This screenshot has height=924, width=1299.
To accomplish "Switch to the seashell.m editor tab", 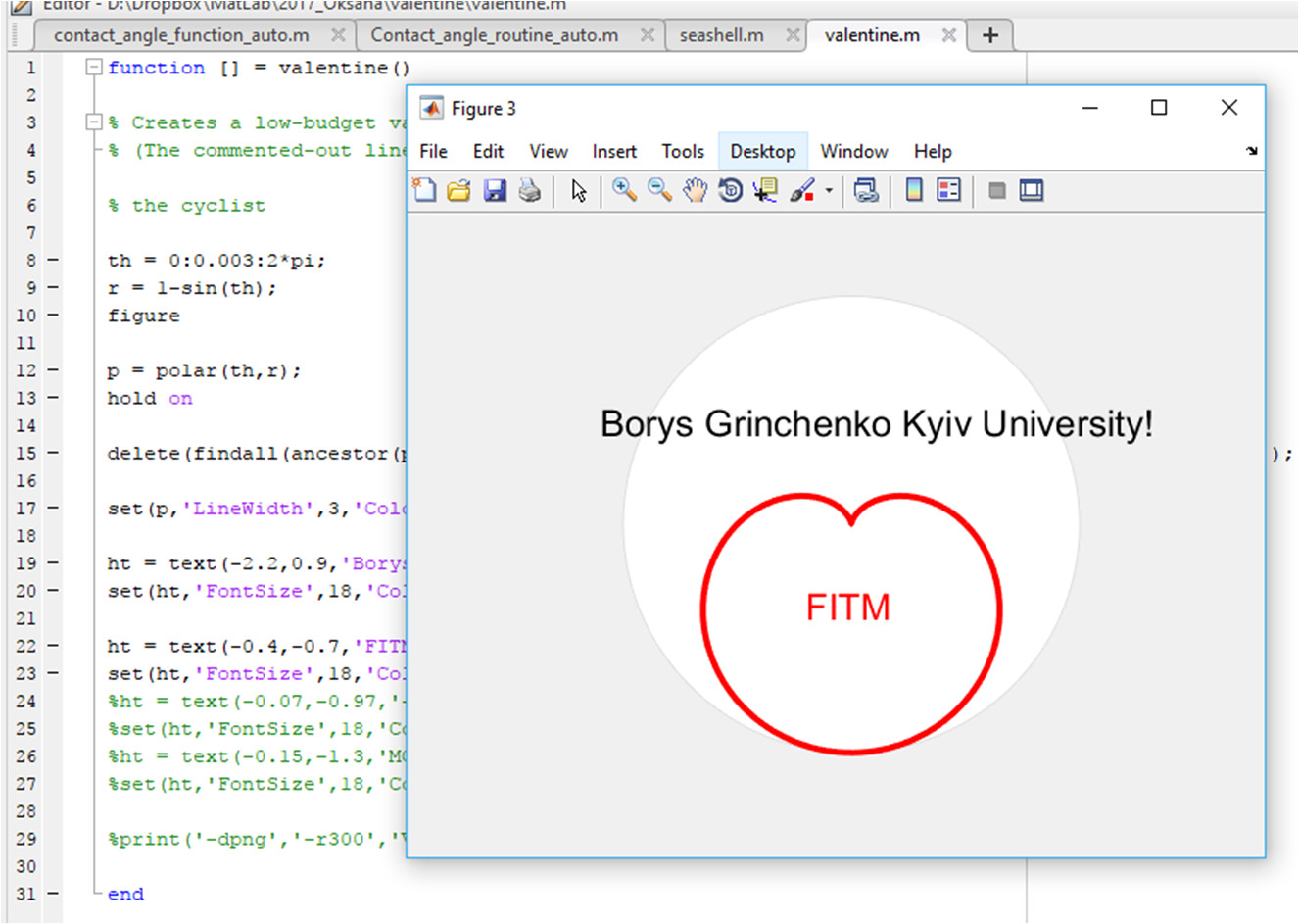I will click(x=721, y=35).
